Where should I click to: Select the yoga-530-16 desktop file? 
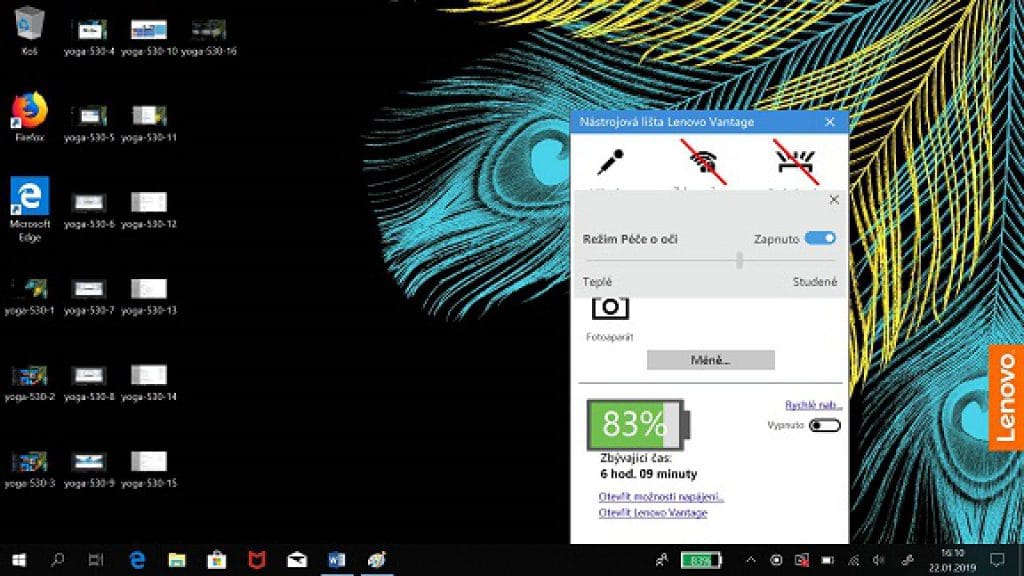[x=208, y=37]
